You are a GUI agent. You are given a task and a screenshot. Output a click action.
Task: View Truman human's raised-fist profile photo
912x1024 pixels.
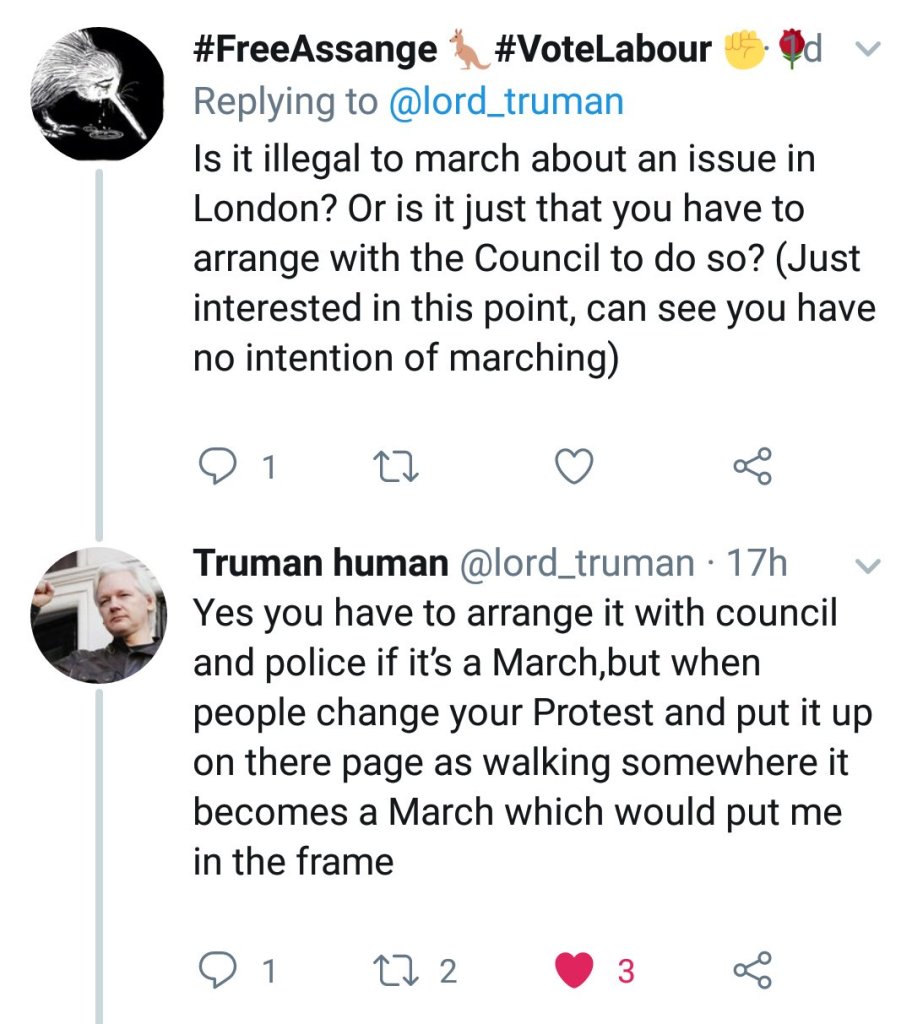click(x=96, y=615)
